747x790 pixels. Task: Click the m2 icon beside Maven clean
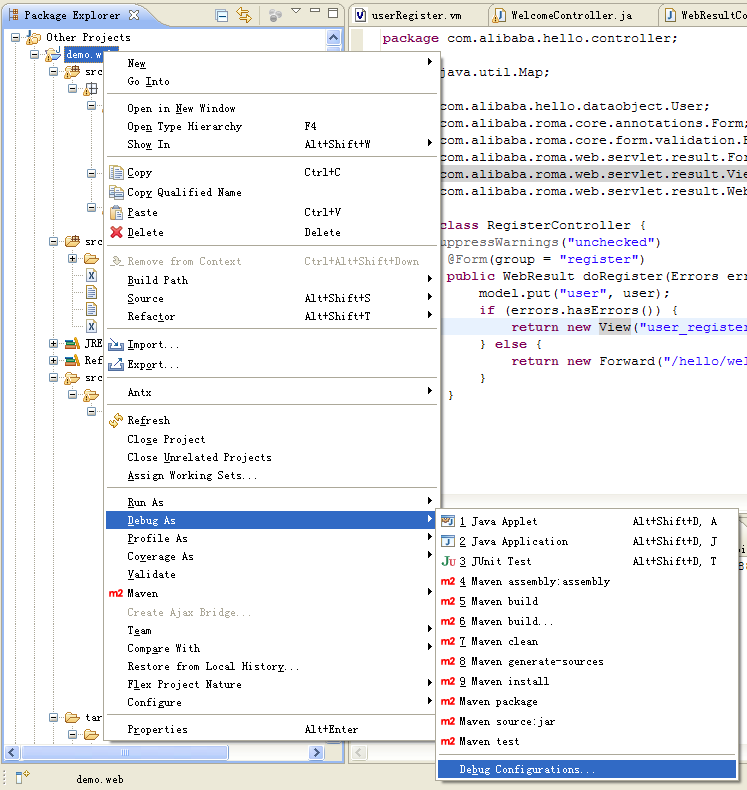click(448, 641)
